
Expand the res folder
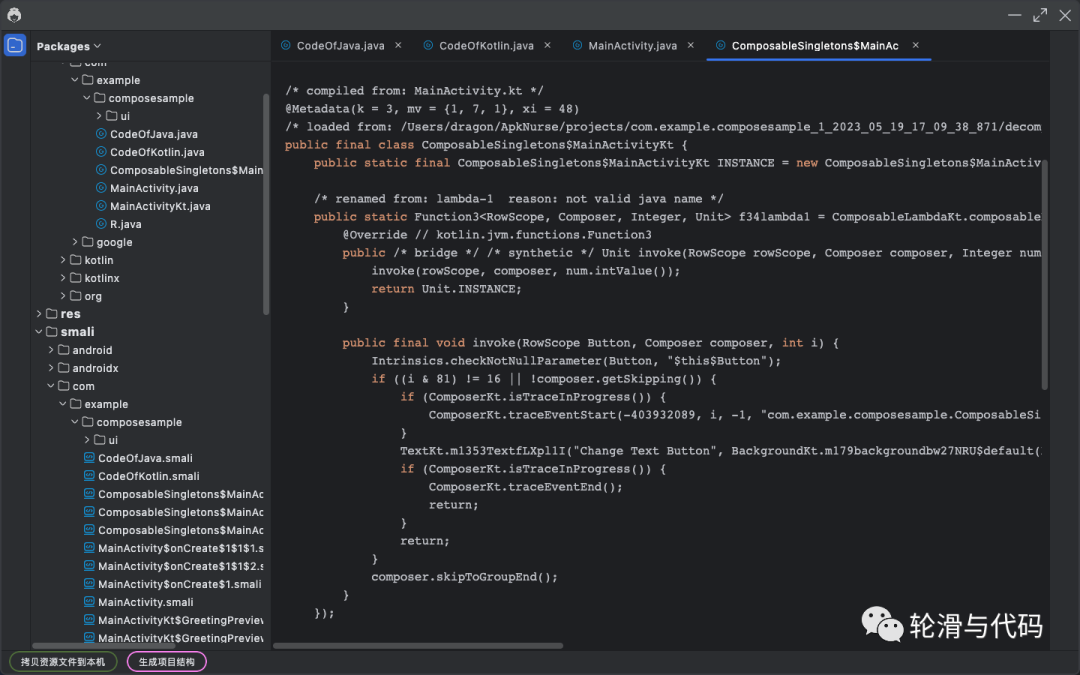[40, 314]
